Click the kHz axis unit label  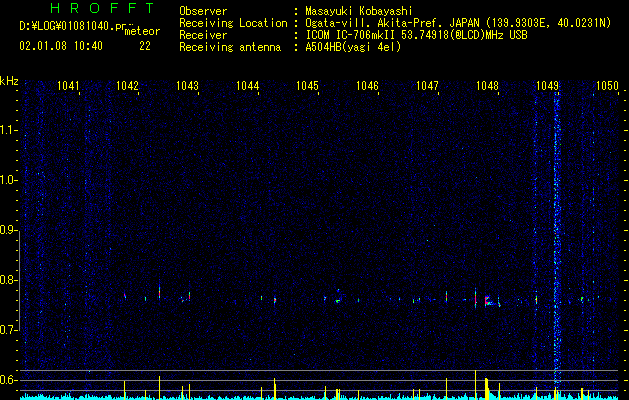9,81
